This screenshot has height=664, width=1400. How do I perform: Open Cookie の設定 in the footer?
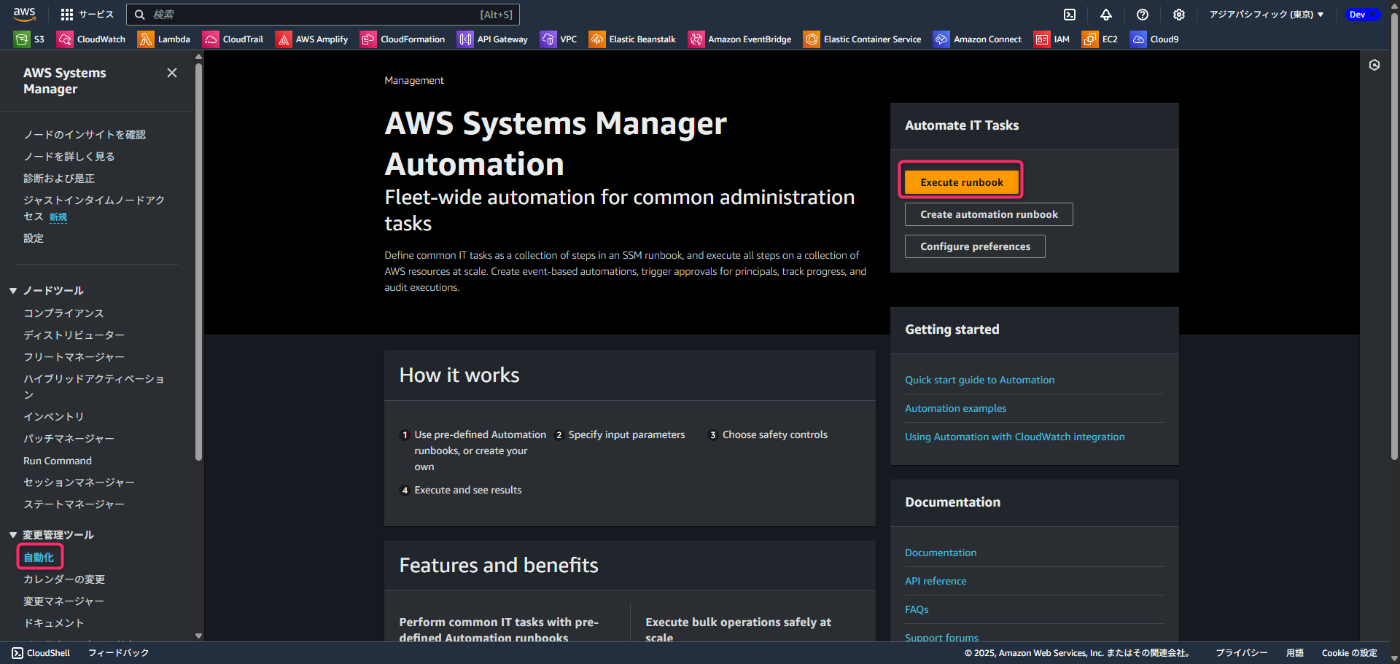[1349, 653]
